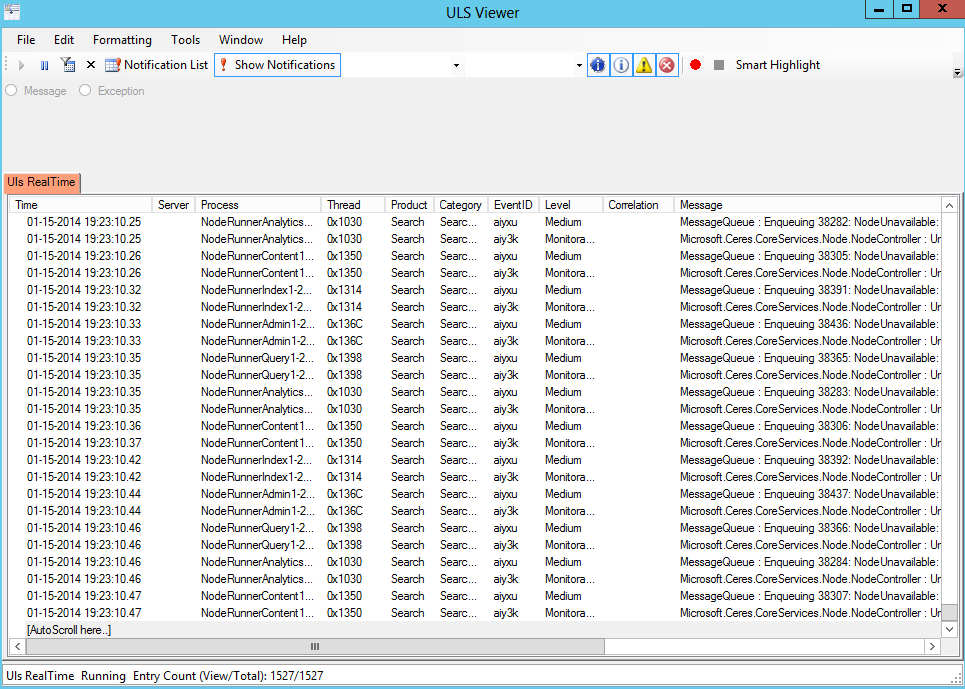
Task: Select the Exception radio button
Action: click(x=85, y=90)
